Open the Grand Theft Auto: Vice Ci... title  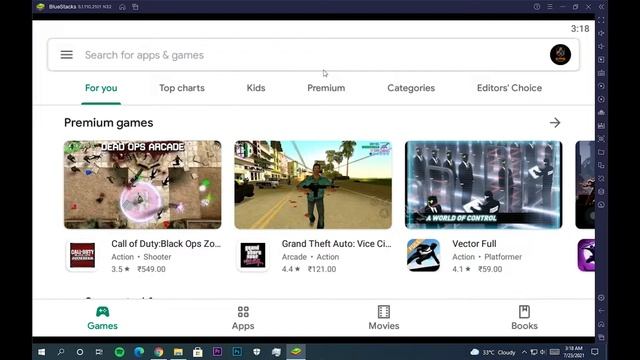point(336,244)
